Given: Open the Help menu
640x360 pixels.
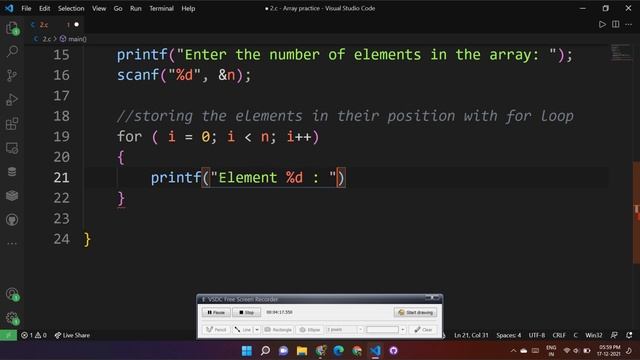Looking at the screenshot, I should (188, 8).
